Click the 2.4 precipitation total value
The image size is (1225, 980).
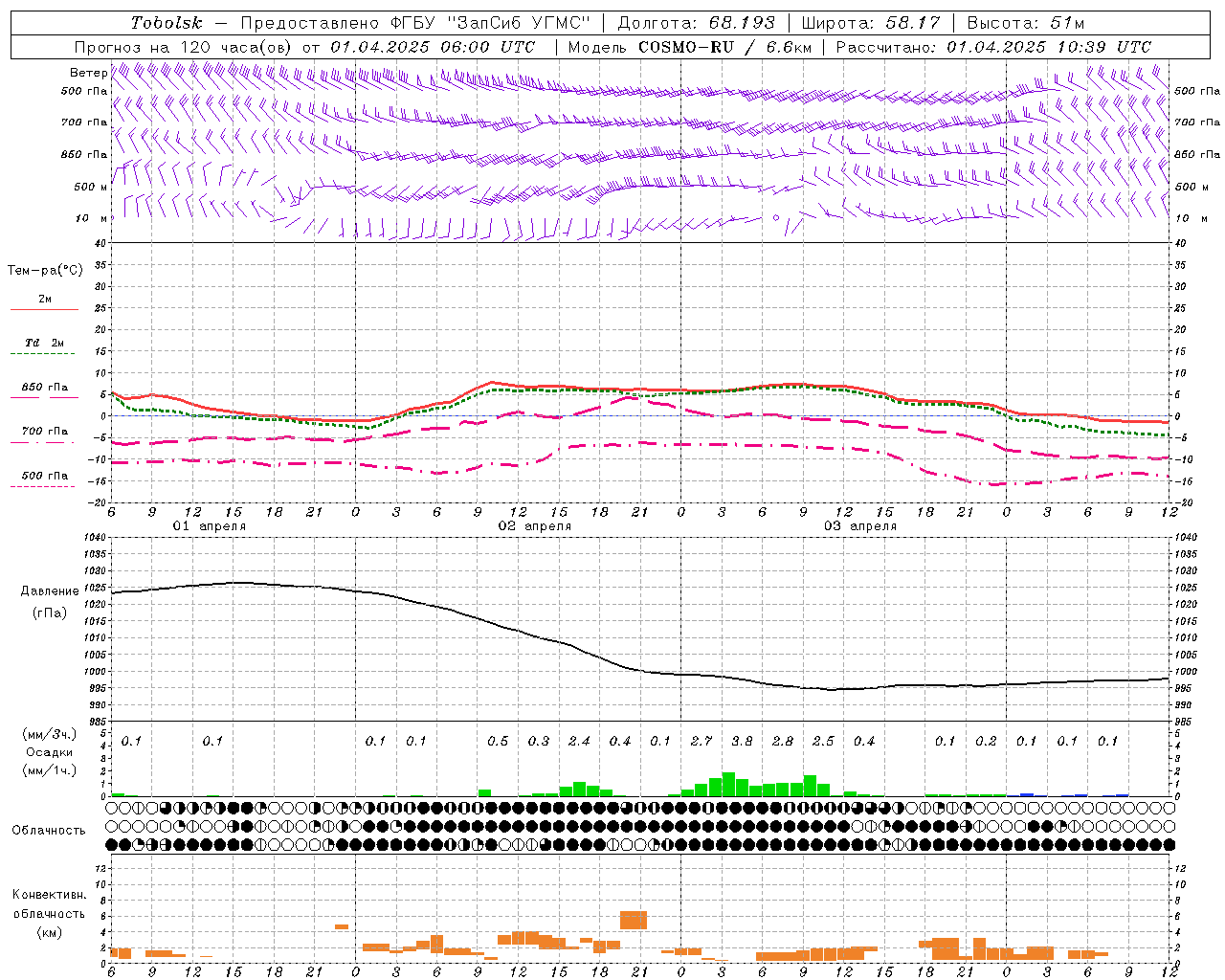pyautogui.click(x=579, y=742)
